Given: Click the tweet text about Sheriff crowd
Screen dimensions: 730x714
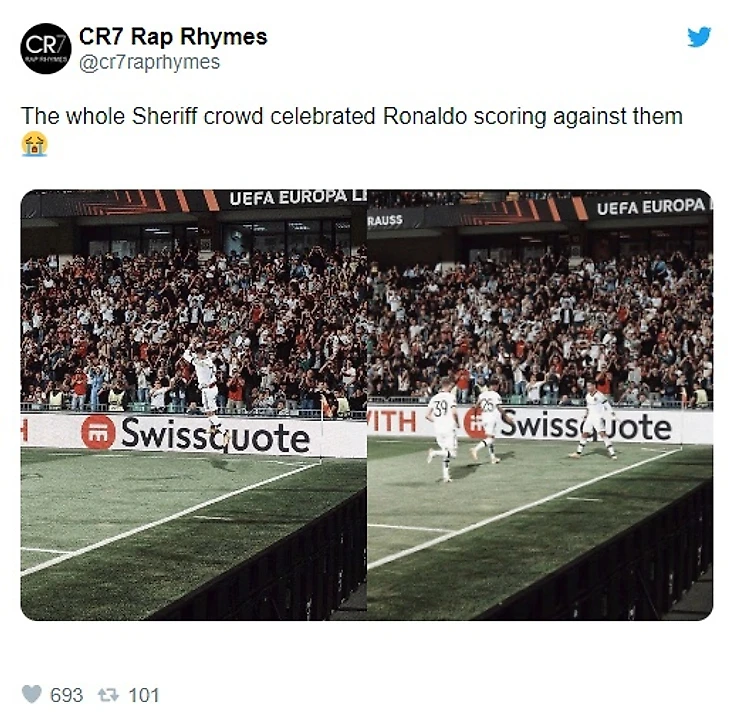Looking at the screenshot, I should 351,116.
